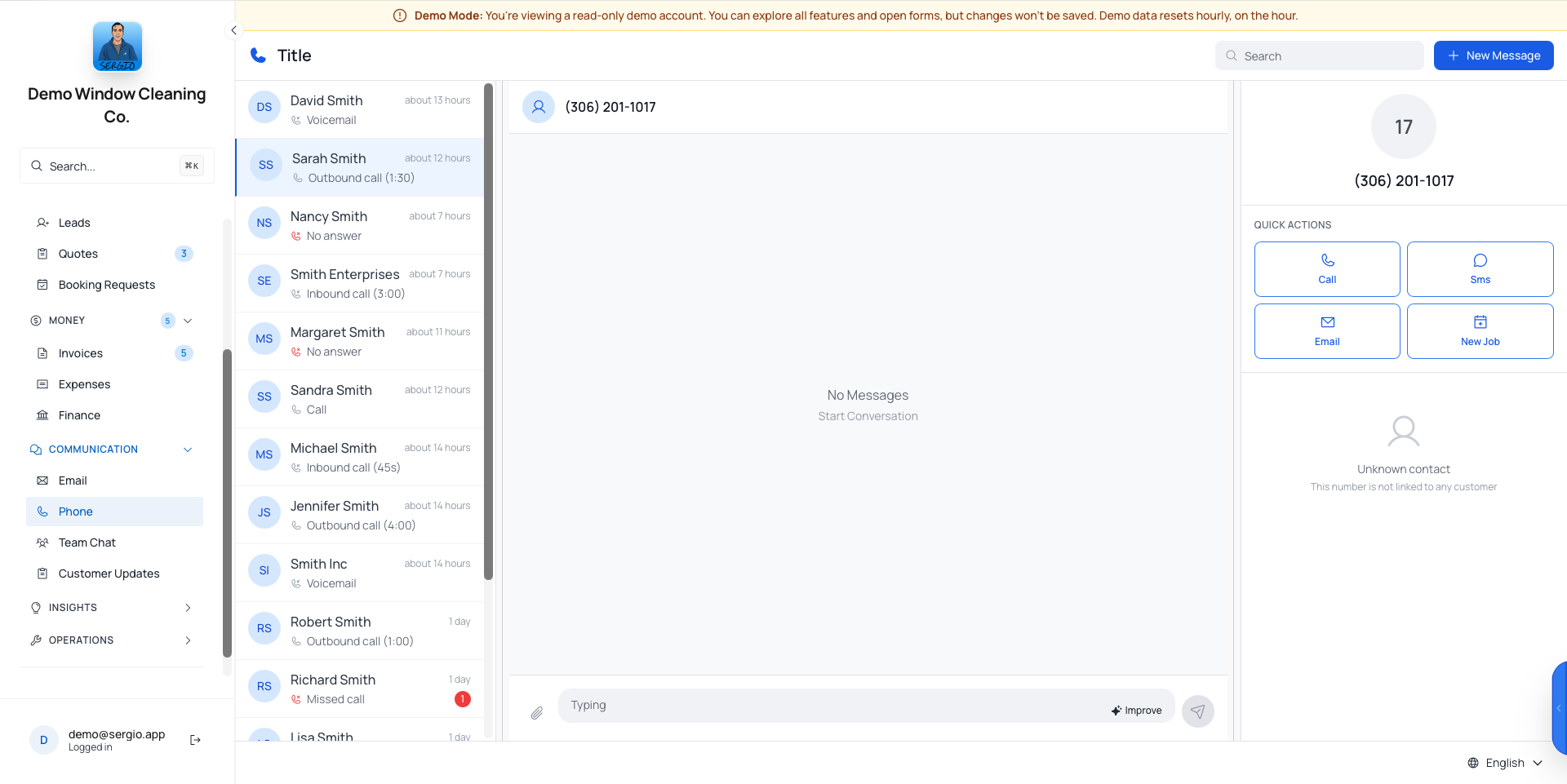The height and width of the screenshot is (784, 1567).
Task: Click the info icon in Demo Mode banner
Action: (x=400, y=16)
